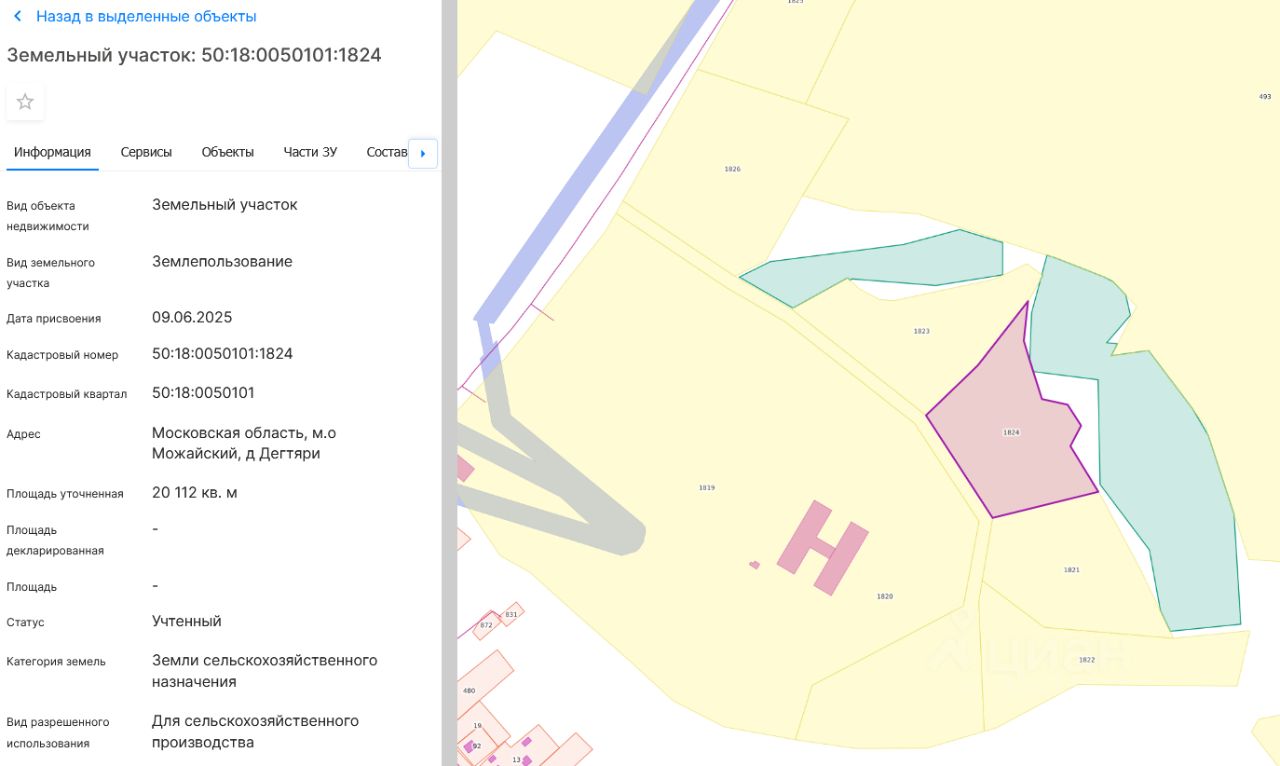Click the back chevron arrow icon
This screenshot has height=766, width=1280.
point(17,17)
